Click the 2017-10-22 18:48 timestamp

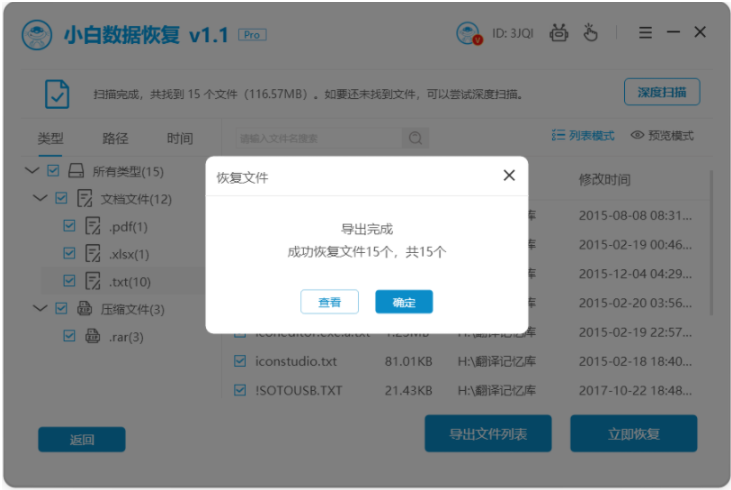pos(635,390)
